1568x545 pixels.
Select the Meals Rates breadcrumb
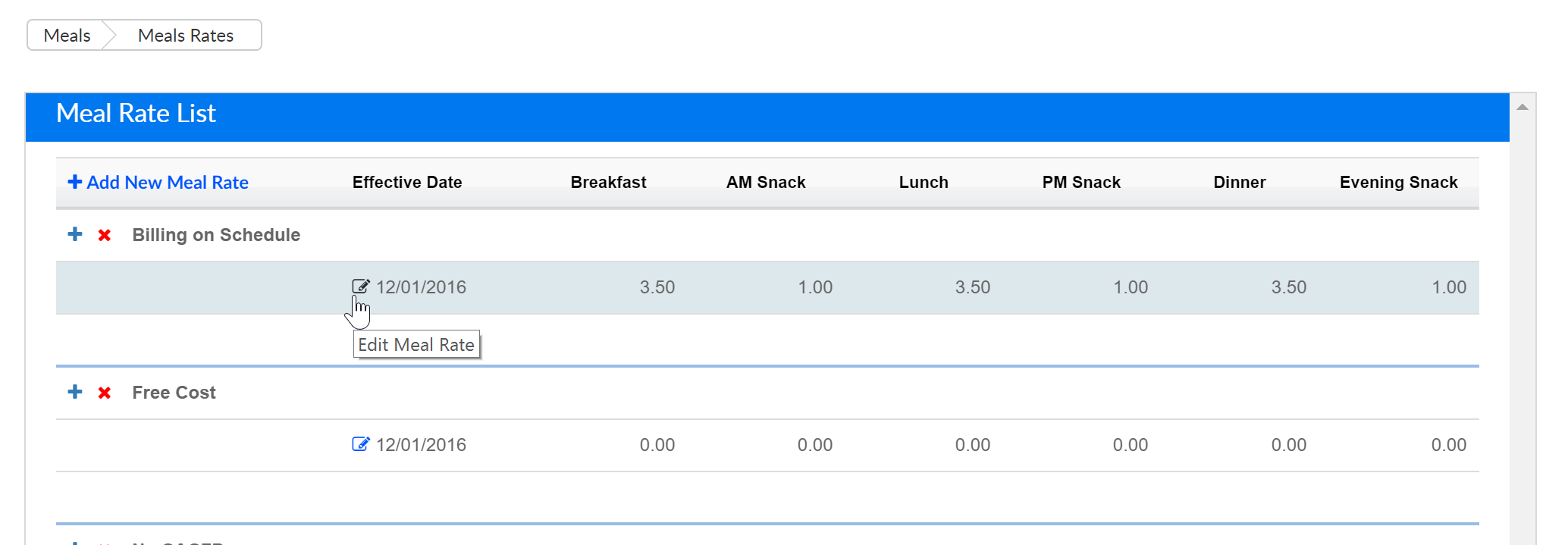pos(186,36)
